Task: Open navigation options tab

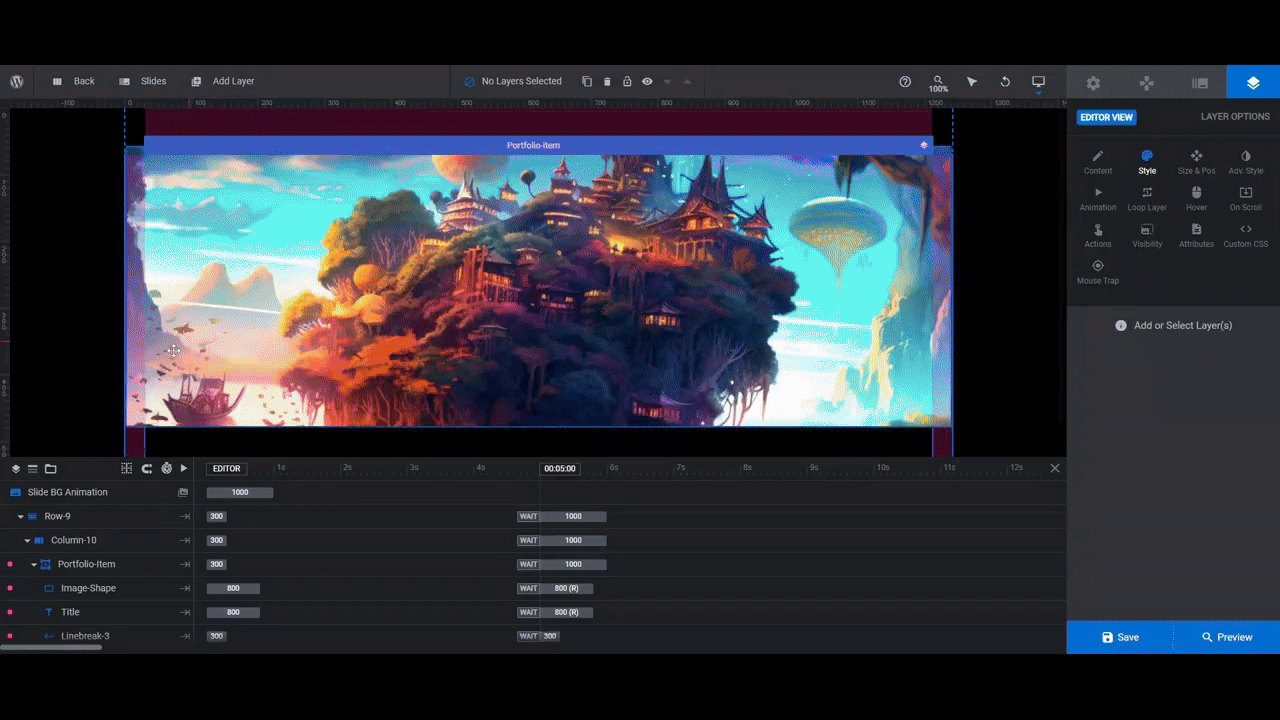Action: pyautogui.click(x=1147, y=83)
